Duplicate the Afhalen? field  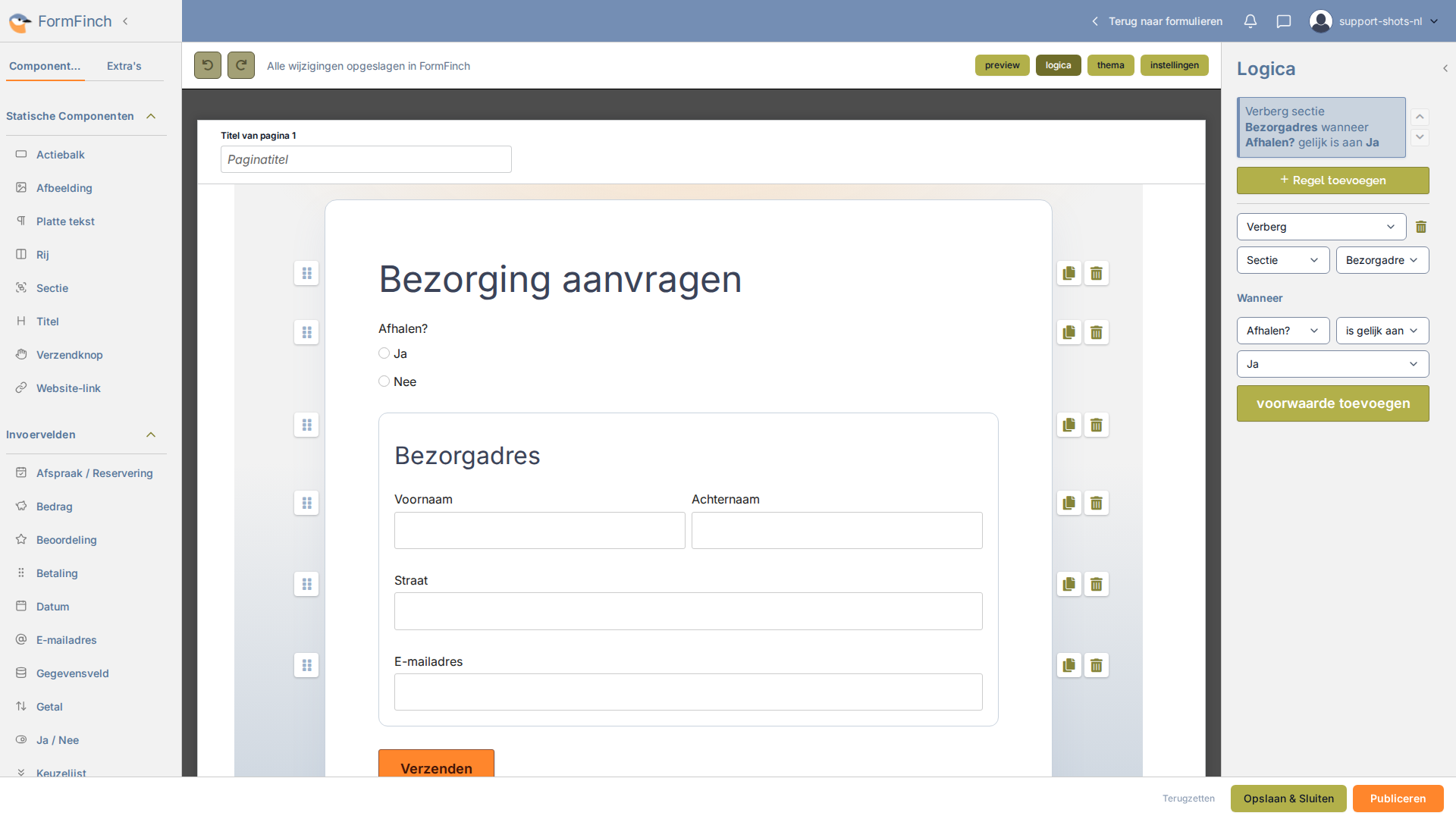1069,332
